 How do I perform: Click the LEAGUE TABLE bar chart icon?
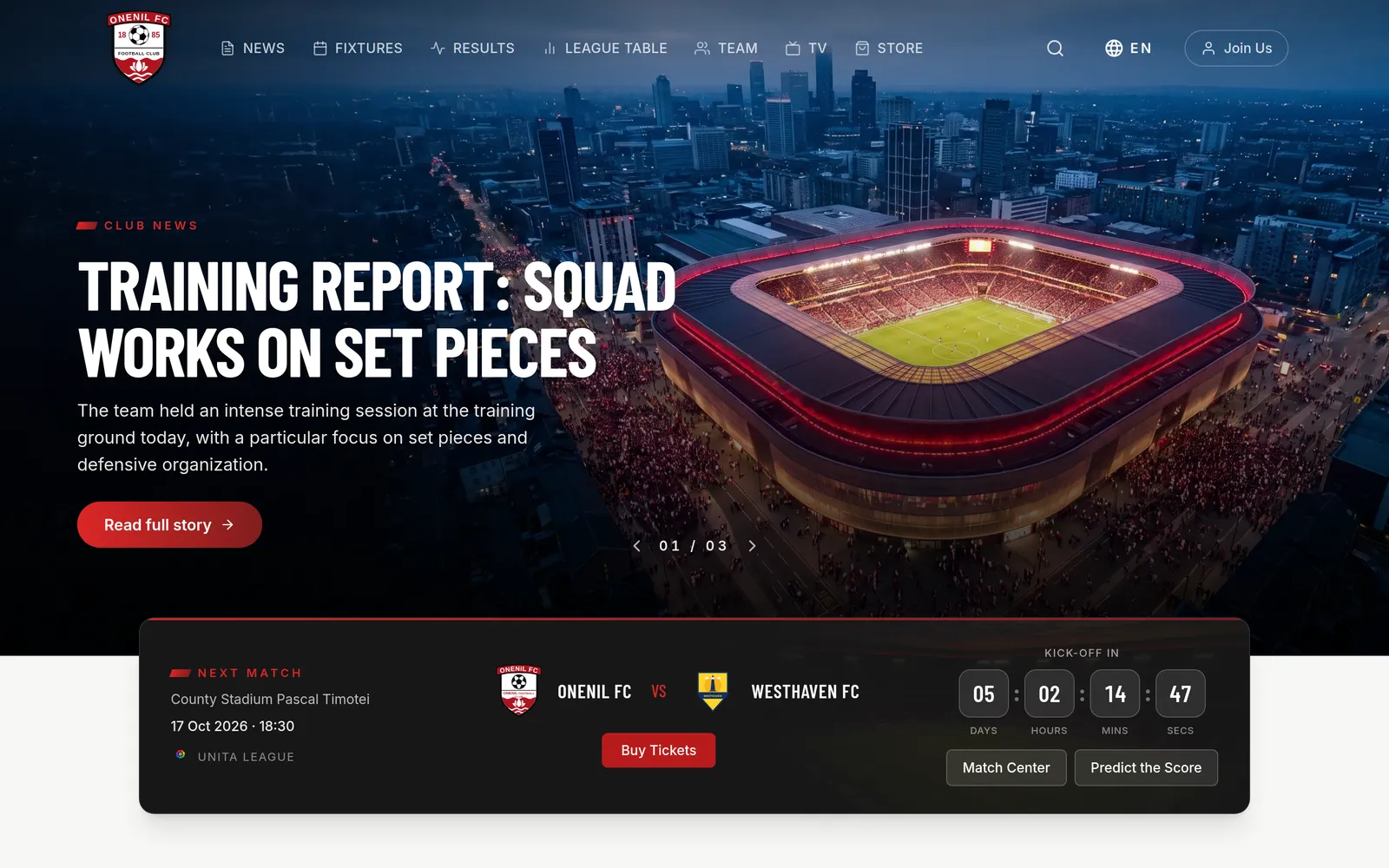(x=550, y=49)
